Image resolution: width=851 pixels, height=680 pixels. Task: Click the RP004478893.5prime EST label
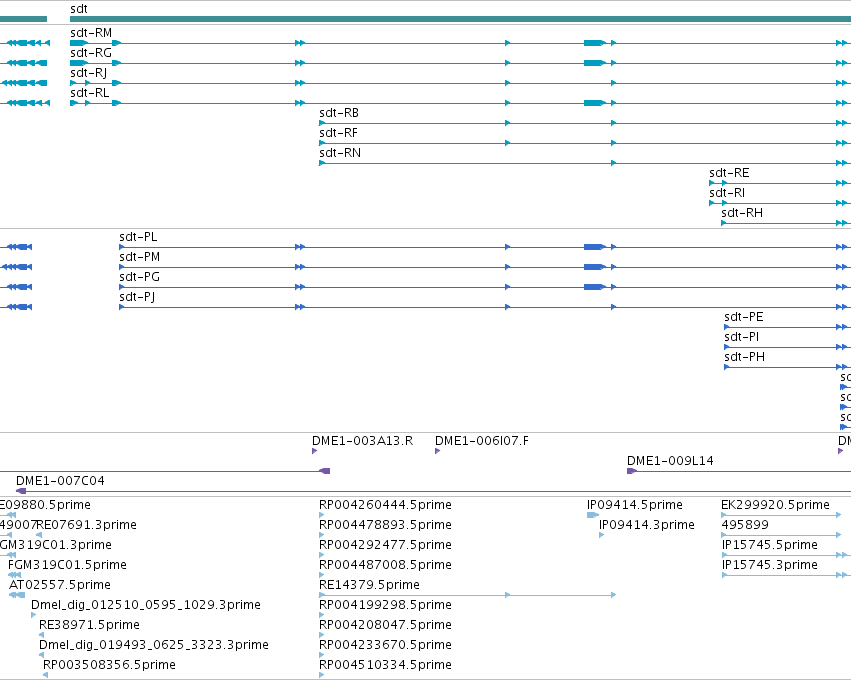pyautogui.click(x=385, y=525)
